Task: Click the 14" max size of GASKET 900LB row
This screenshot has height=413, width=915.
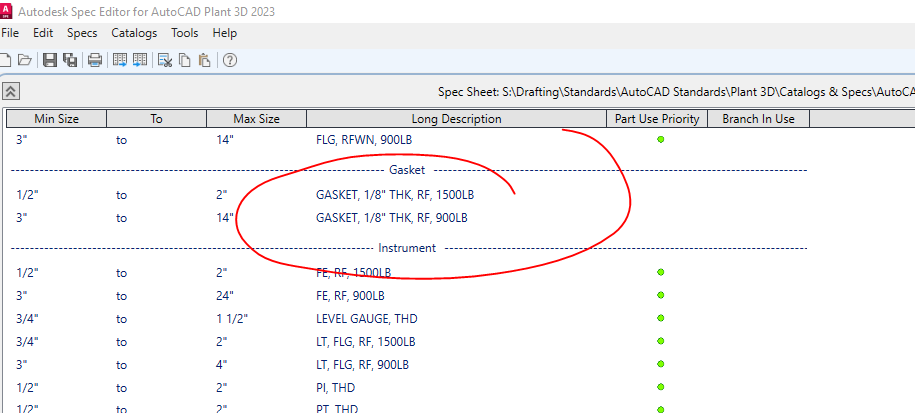Action: click(225, 218)
